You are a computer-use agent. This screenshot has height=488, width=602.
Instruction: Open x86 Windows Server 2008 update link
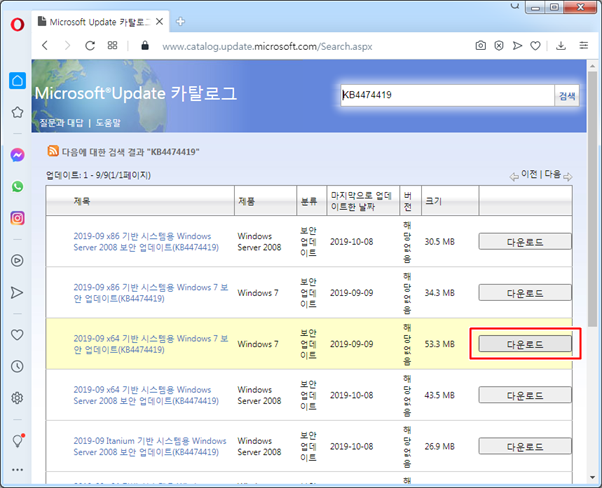[x=146, y=242]
